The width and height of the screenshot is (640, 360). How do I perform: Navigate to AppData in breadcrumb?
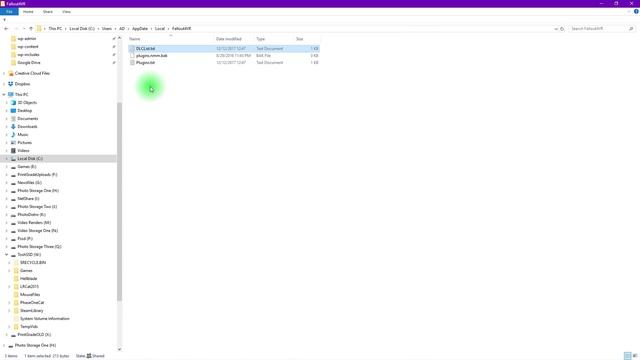point(140,29)
